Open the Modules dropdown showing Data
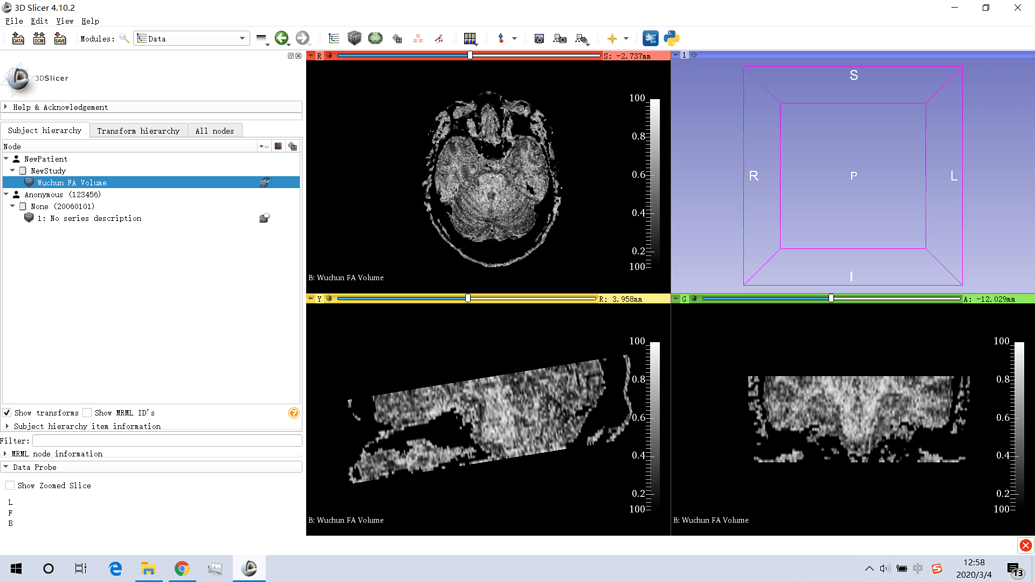 [x=191, y=39]
